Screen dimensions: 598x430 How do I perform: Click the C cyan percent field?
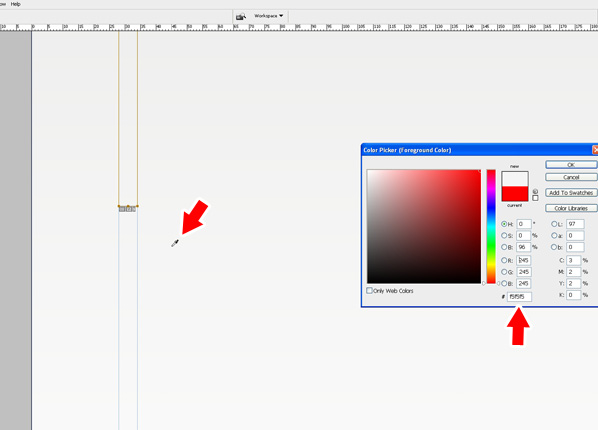[x=573, y=260]
